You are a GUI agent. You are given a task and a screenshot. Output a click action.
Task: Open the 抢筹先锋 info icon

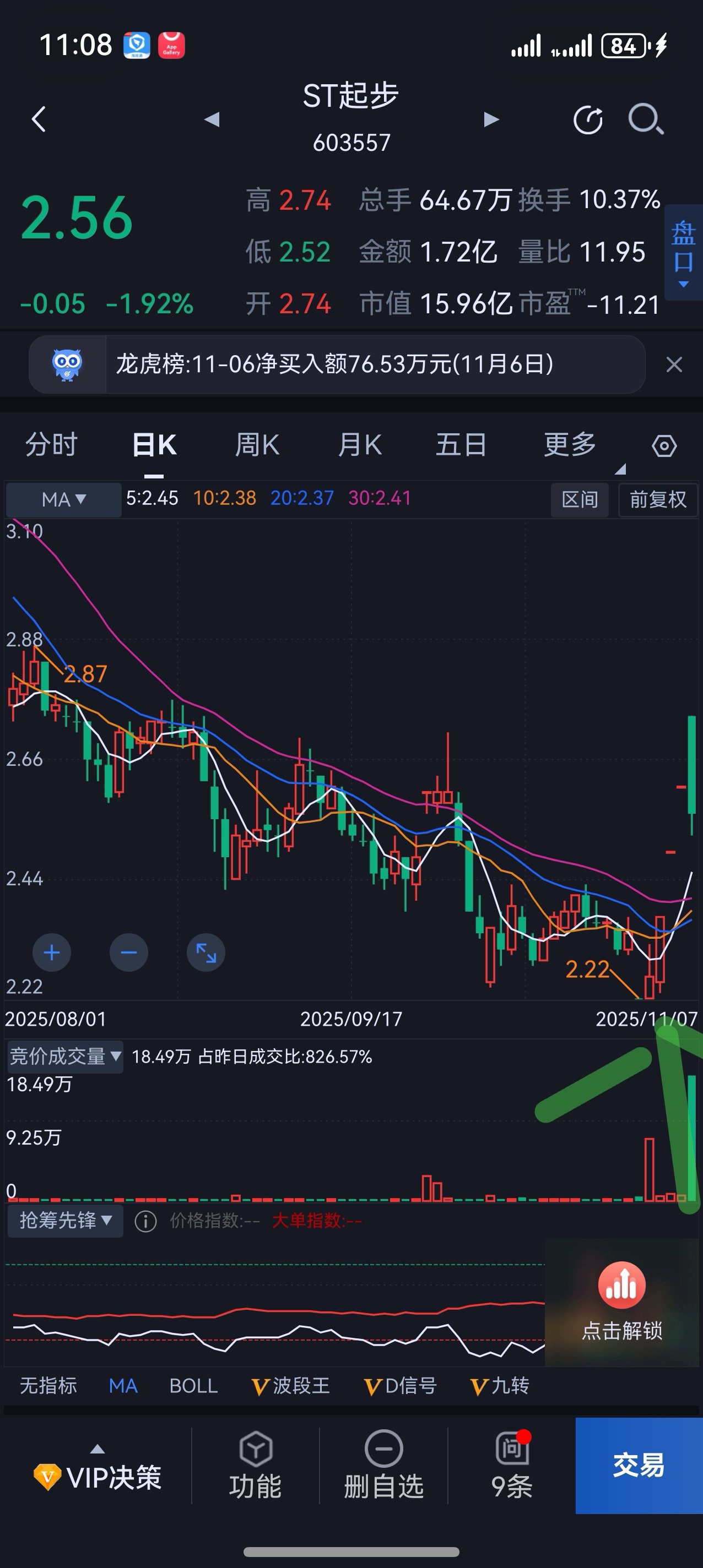145,1221
